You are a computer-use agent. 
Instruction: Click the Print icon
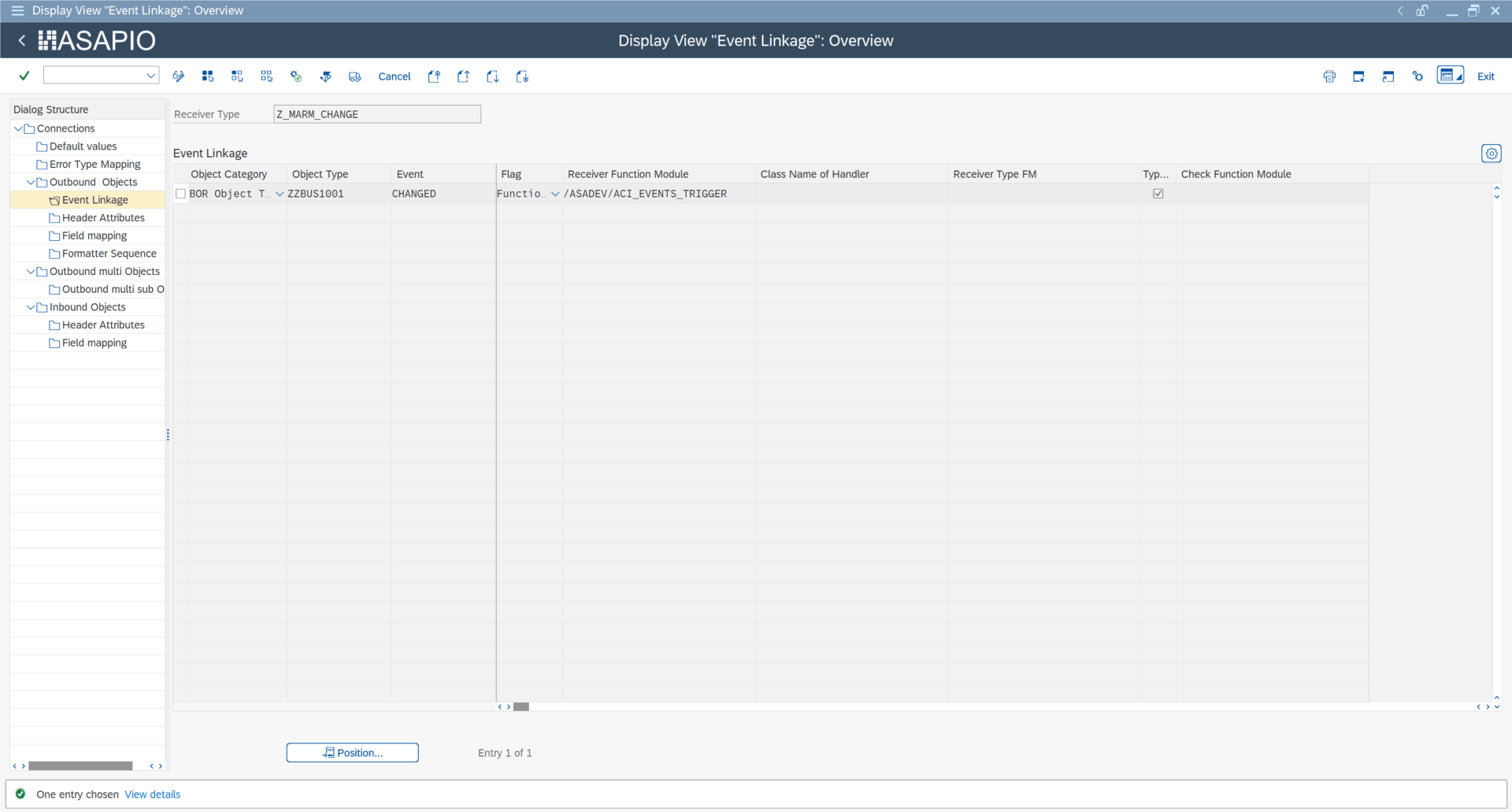coord(1329,76)
